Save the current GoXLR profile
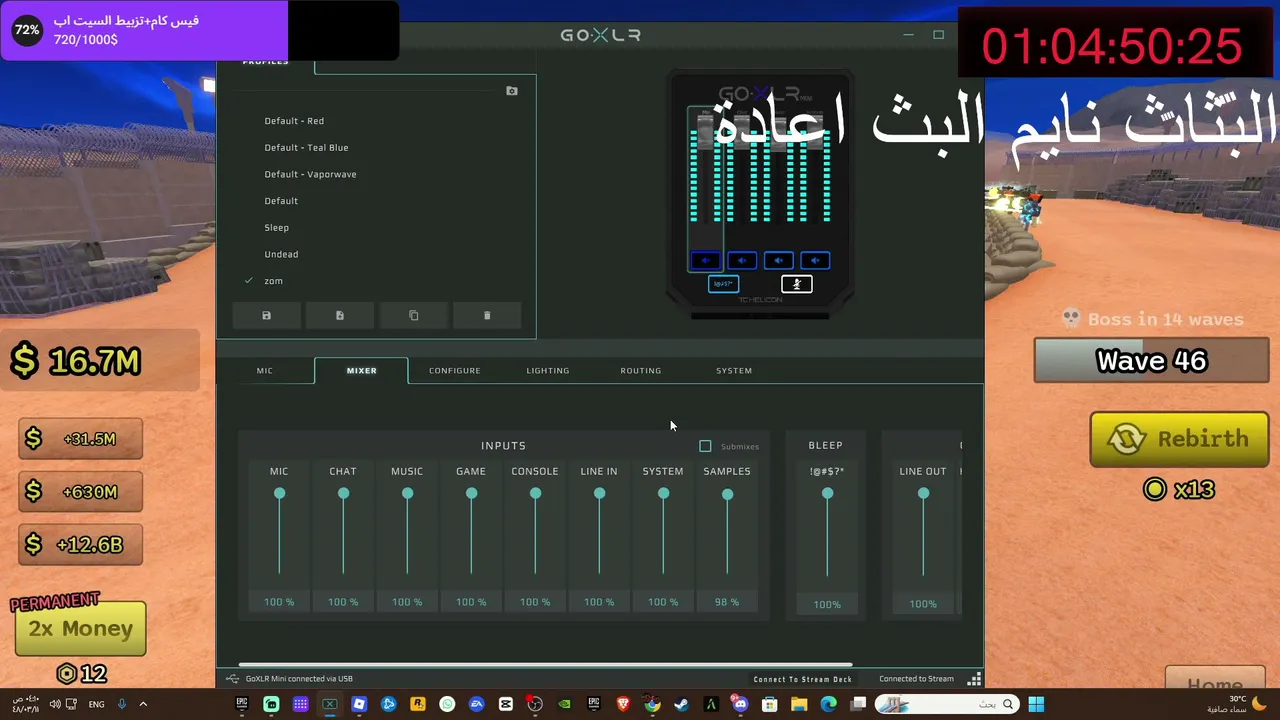 (x=266, y=316)
